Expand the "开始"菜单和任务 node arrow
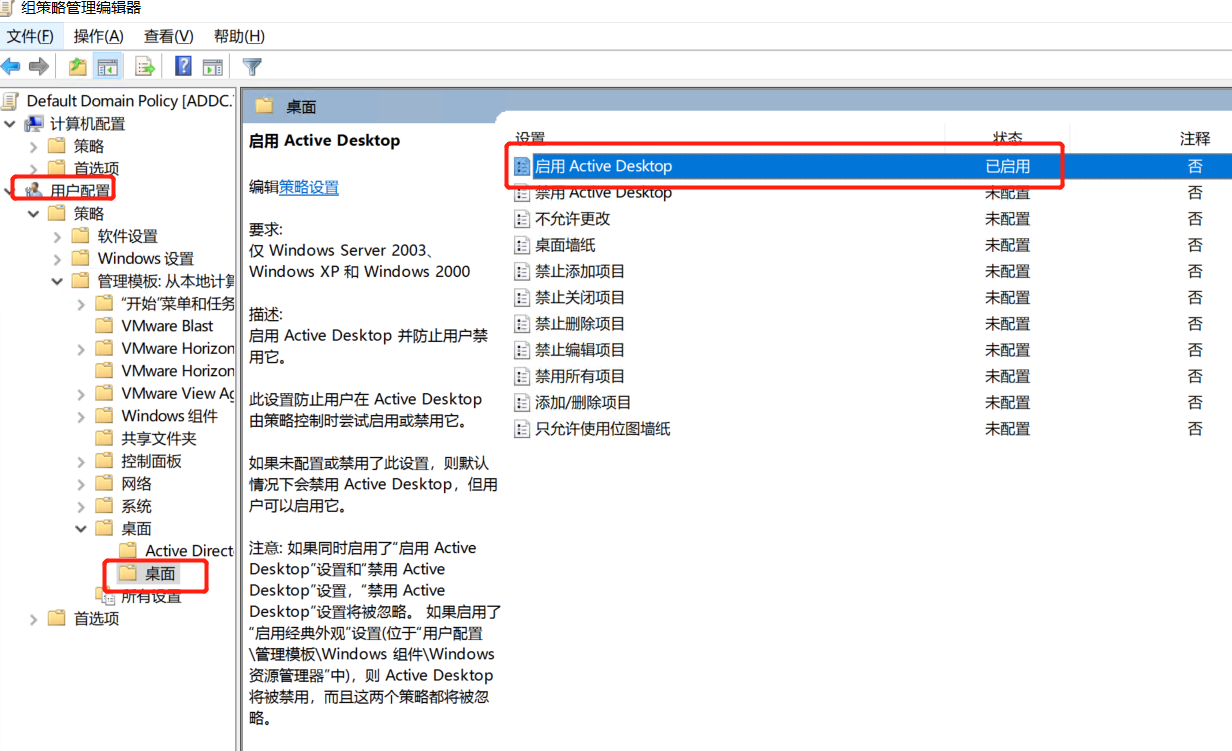1232x751 pixels. [82, 303]
